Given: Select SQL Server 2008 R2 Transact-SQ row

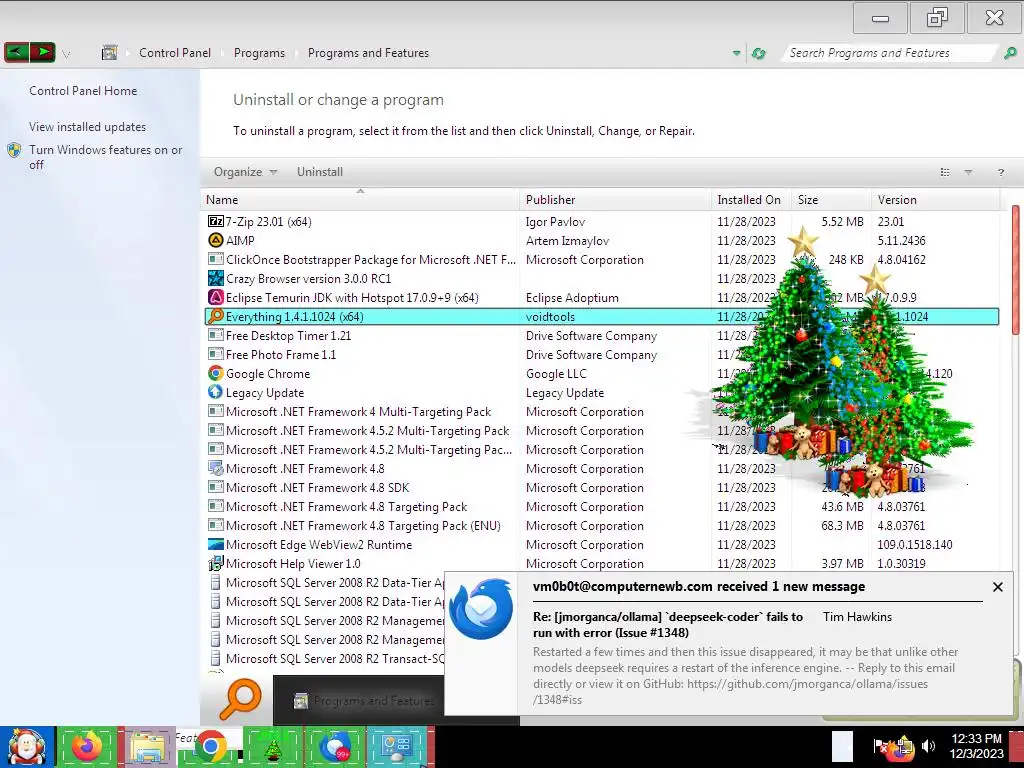Looking at the screenshot, I should click(325, 658).
